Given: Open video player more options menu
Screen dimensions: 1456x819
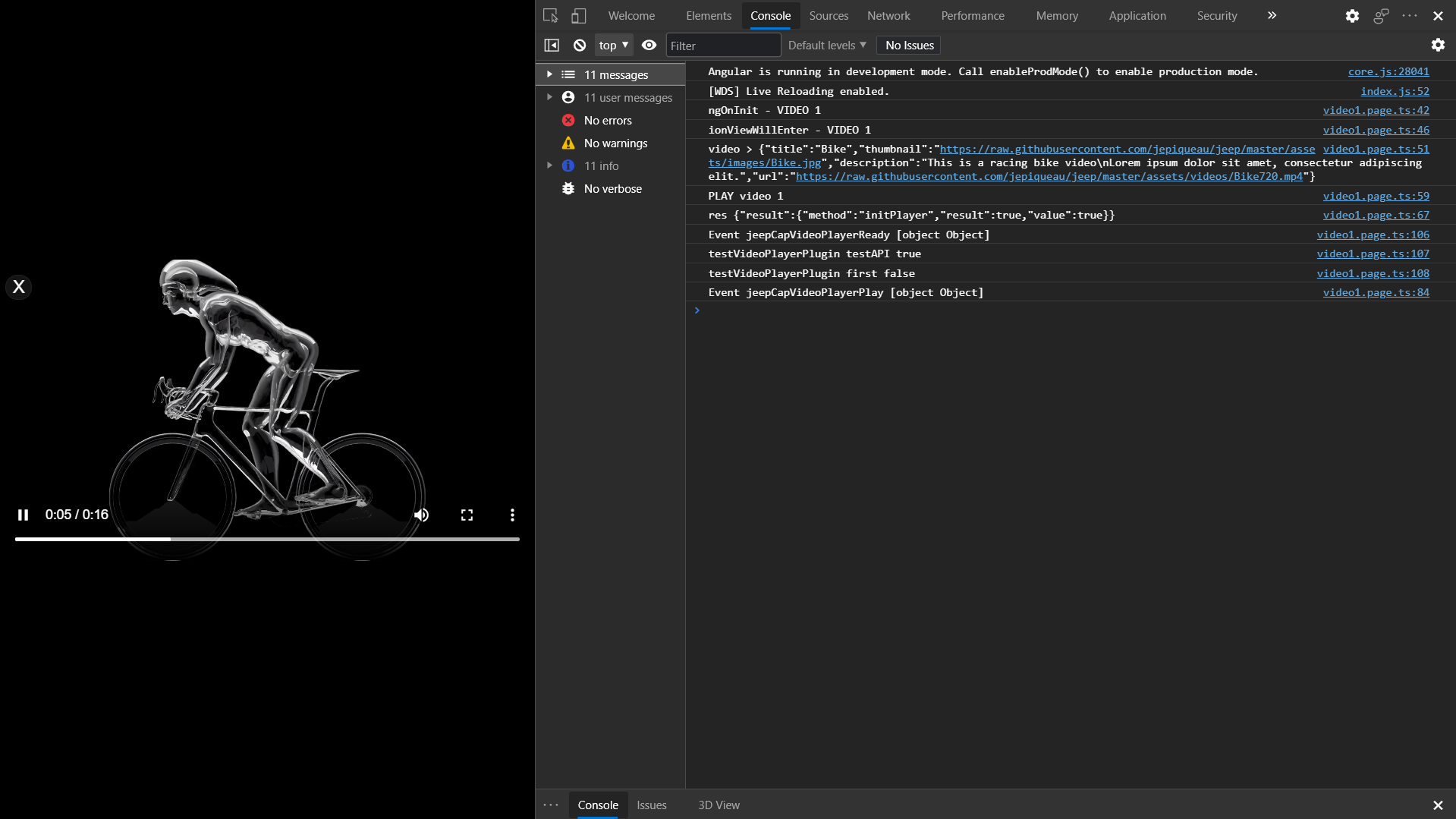Looking at the screenshot, I should [x=512, y=515].
